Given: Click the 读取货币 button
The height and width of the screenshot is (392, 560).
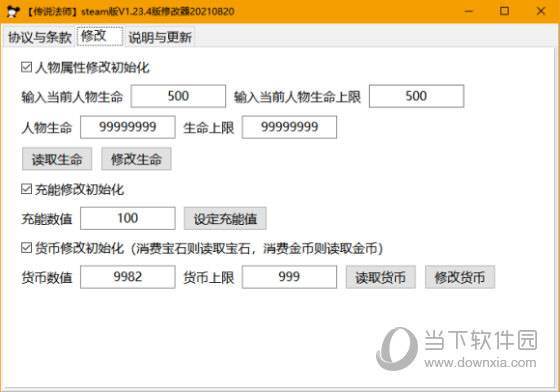Looking at the screenshot, I should 381,277.
